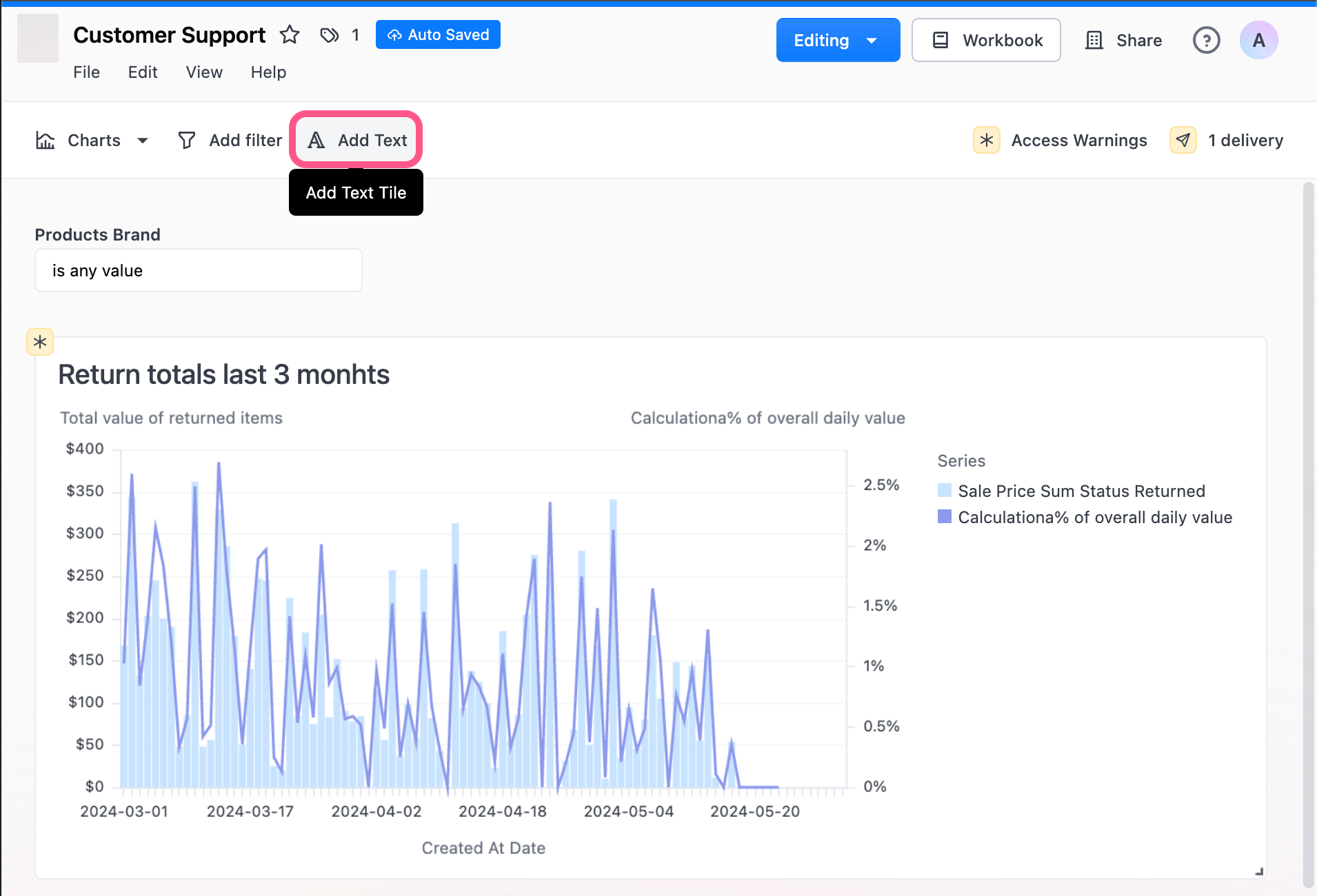
Task: Open the user avatar A menu
Action: 1258,40
